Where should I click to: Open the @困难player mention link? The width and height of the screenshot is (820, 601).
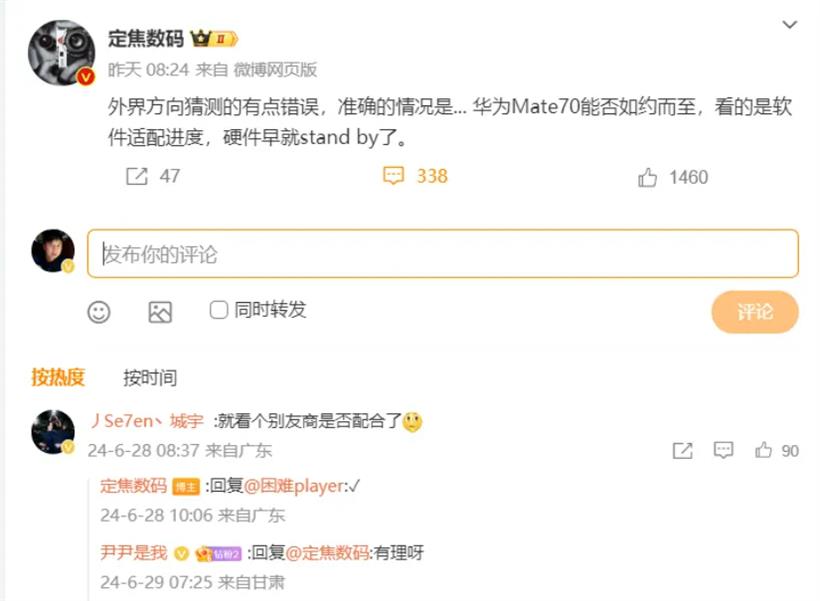pyautogui.click(x=293, y=486)
